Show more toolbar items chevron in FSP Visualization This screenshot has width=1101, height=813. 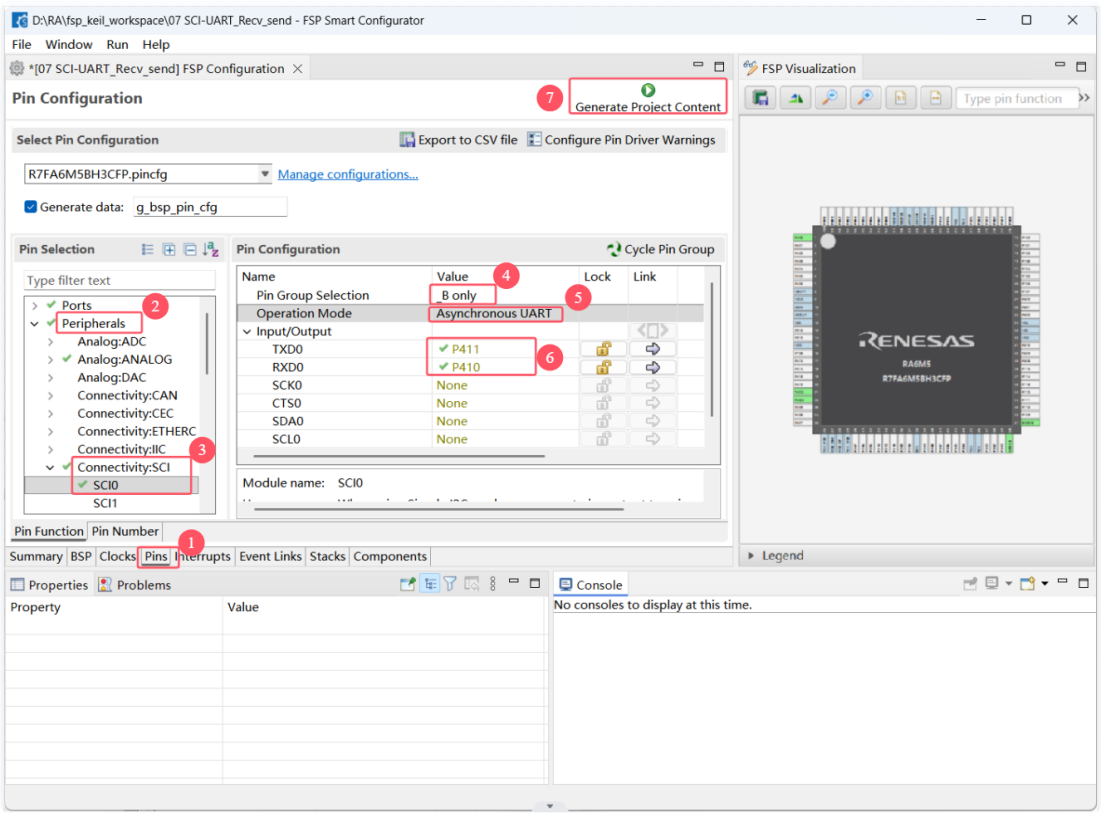point(1084,98)
